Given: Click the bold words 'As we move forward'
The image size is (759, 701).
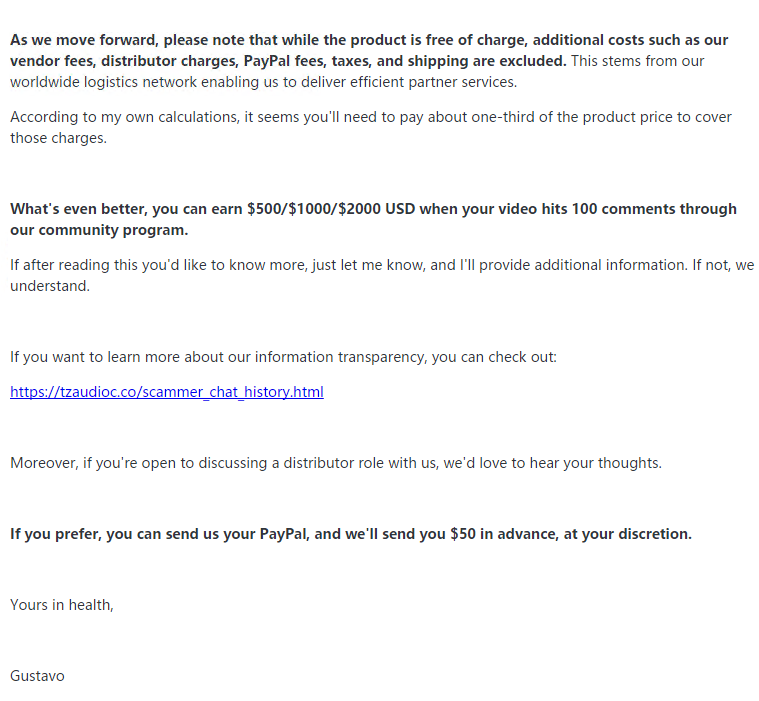Looking at the screenshot, I should 84,40.
